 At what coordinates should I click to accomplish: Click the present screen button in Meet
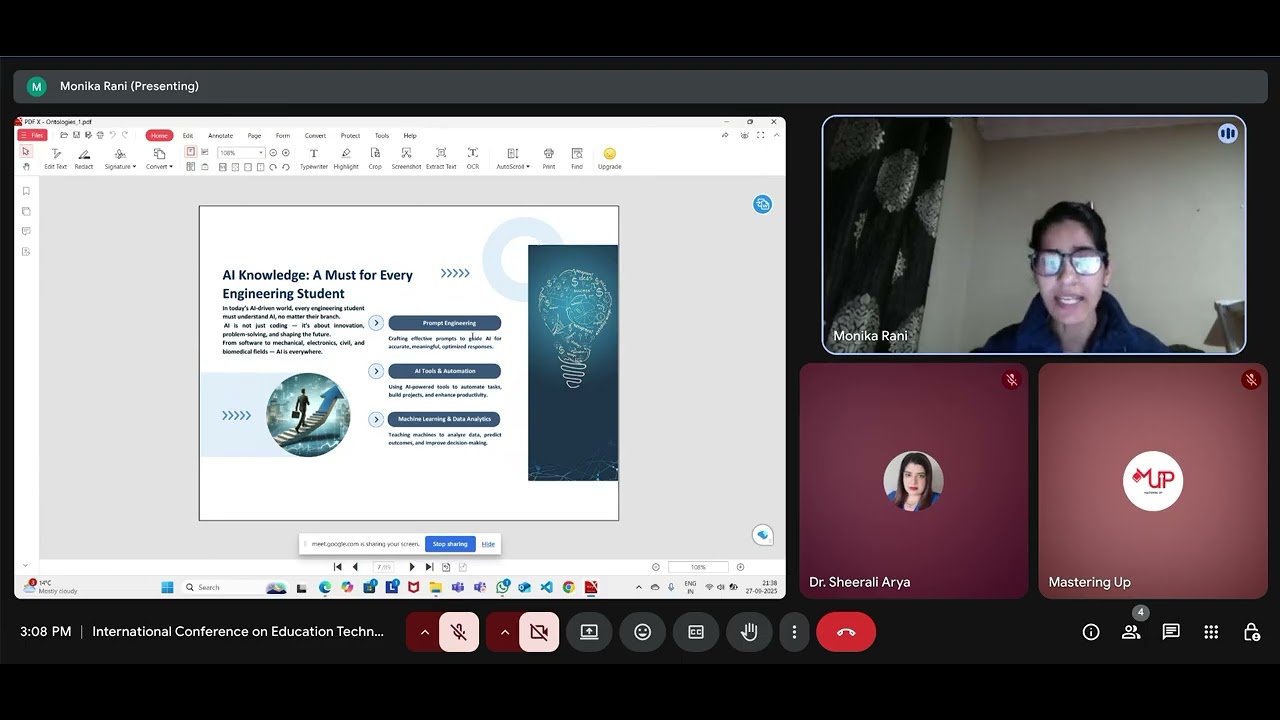click(589, 632)
